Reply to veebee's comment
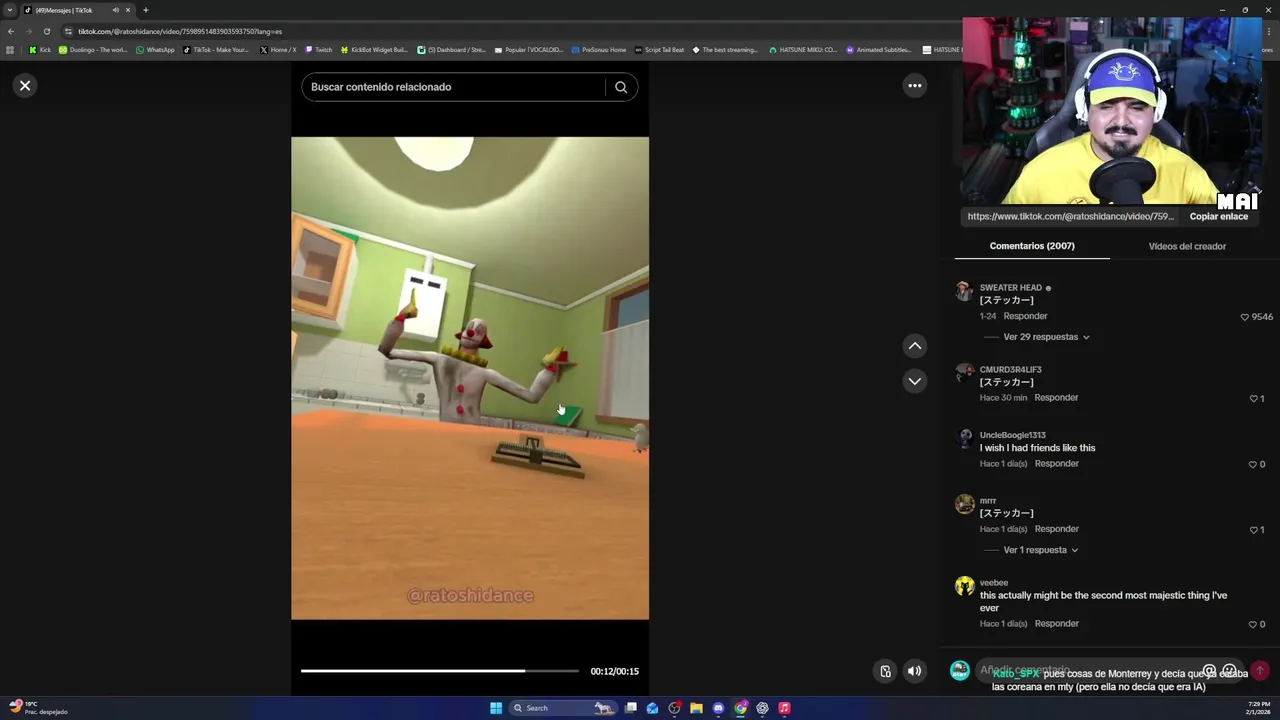The width and height of the screenshot is (1280, 720). click(1056, 624)
